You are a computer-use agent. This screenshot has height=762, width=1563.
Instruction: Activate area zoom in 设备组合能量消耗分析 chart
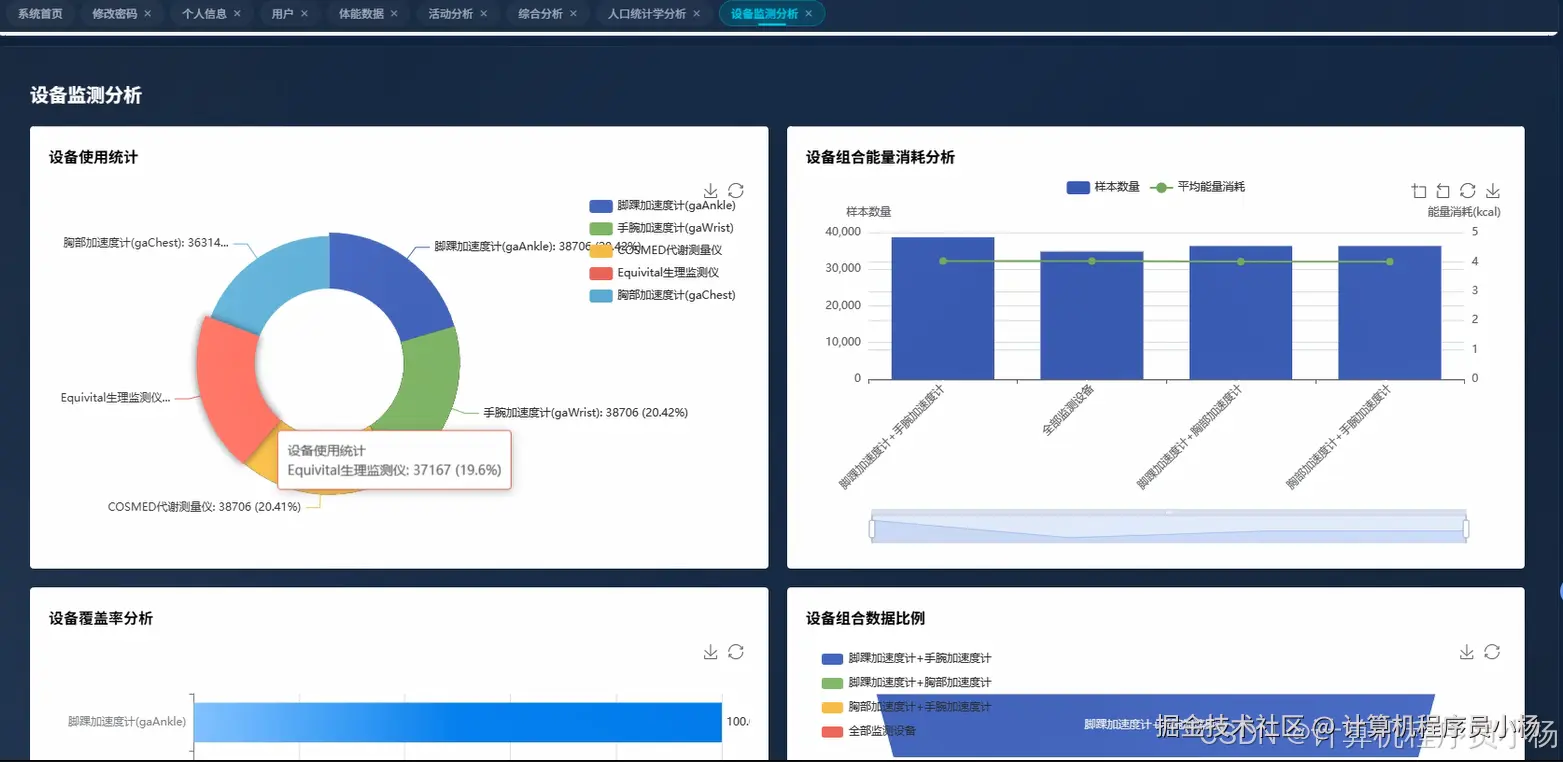(x=1418, y=191)
